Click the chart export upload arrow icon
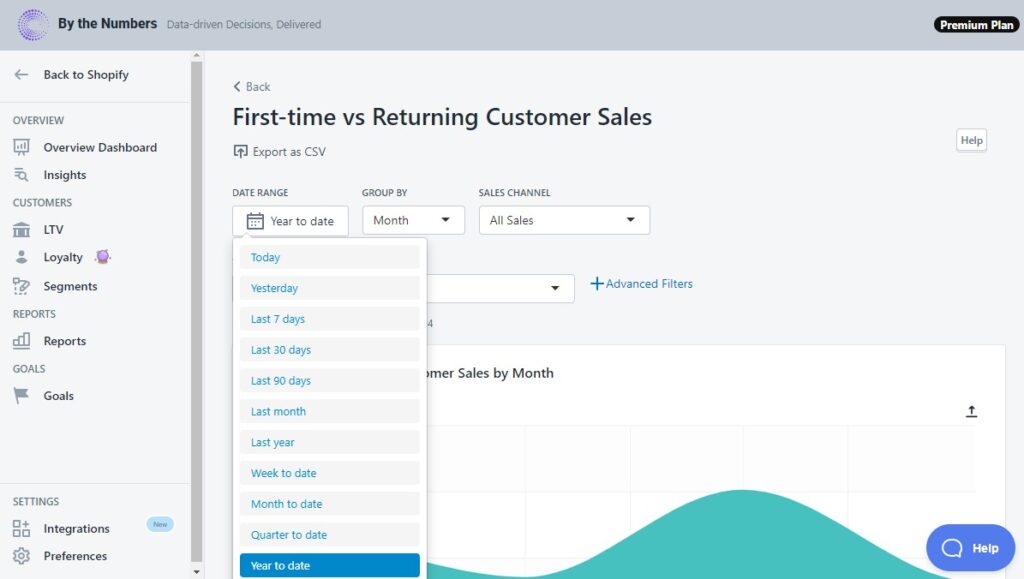The image size is (1024, 579). (x=971, y=411)
